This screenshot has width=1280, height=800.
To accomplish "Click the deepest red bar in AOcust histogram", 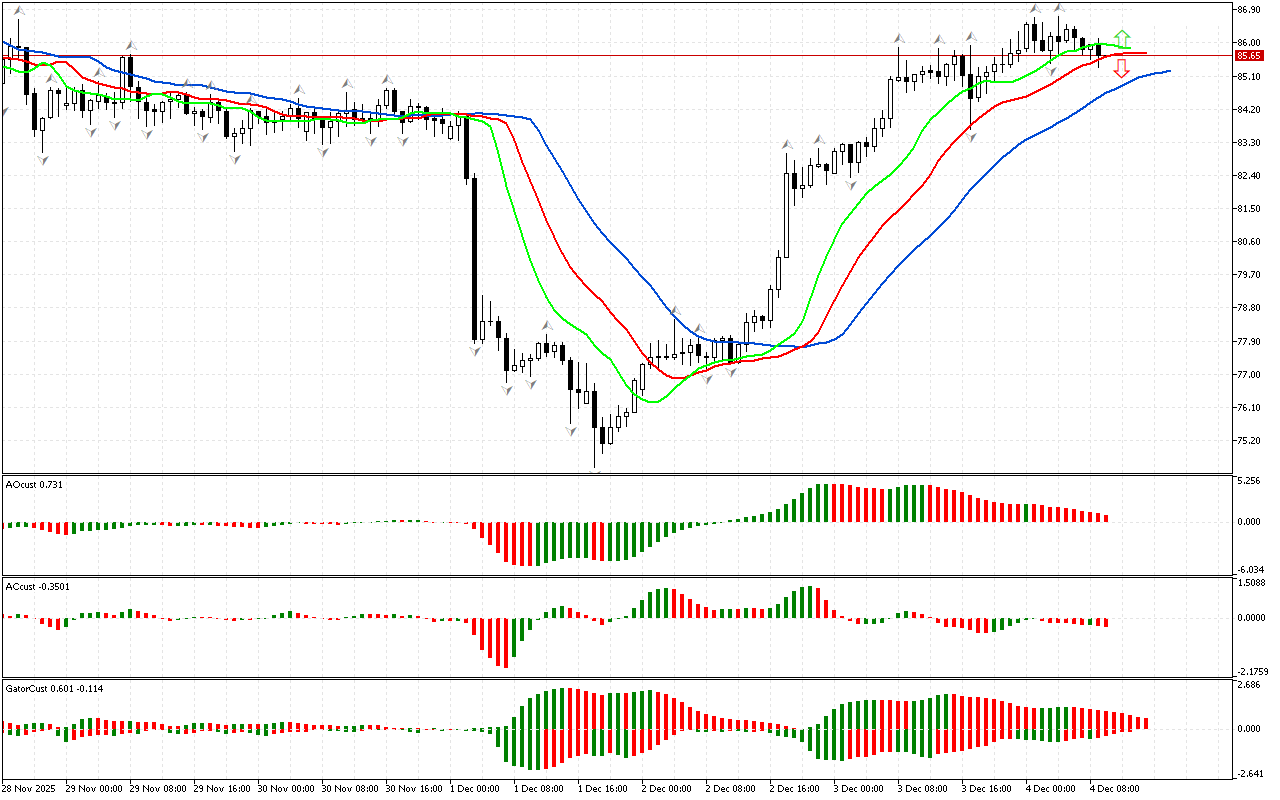I will click(522, 543).
